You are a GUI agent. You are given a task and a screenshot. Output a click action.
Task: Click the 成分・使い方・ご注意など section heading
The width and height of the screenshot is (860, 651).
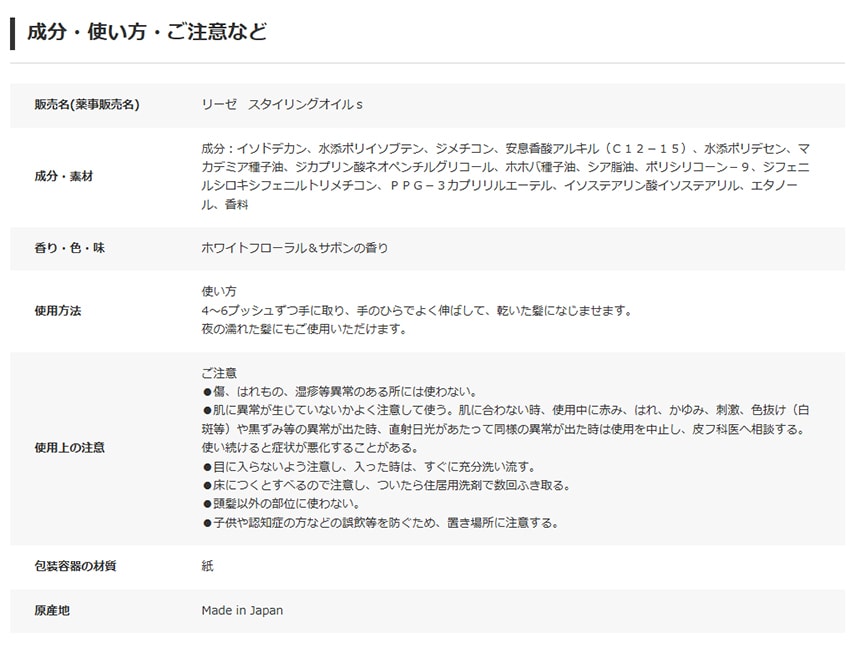146,32
